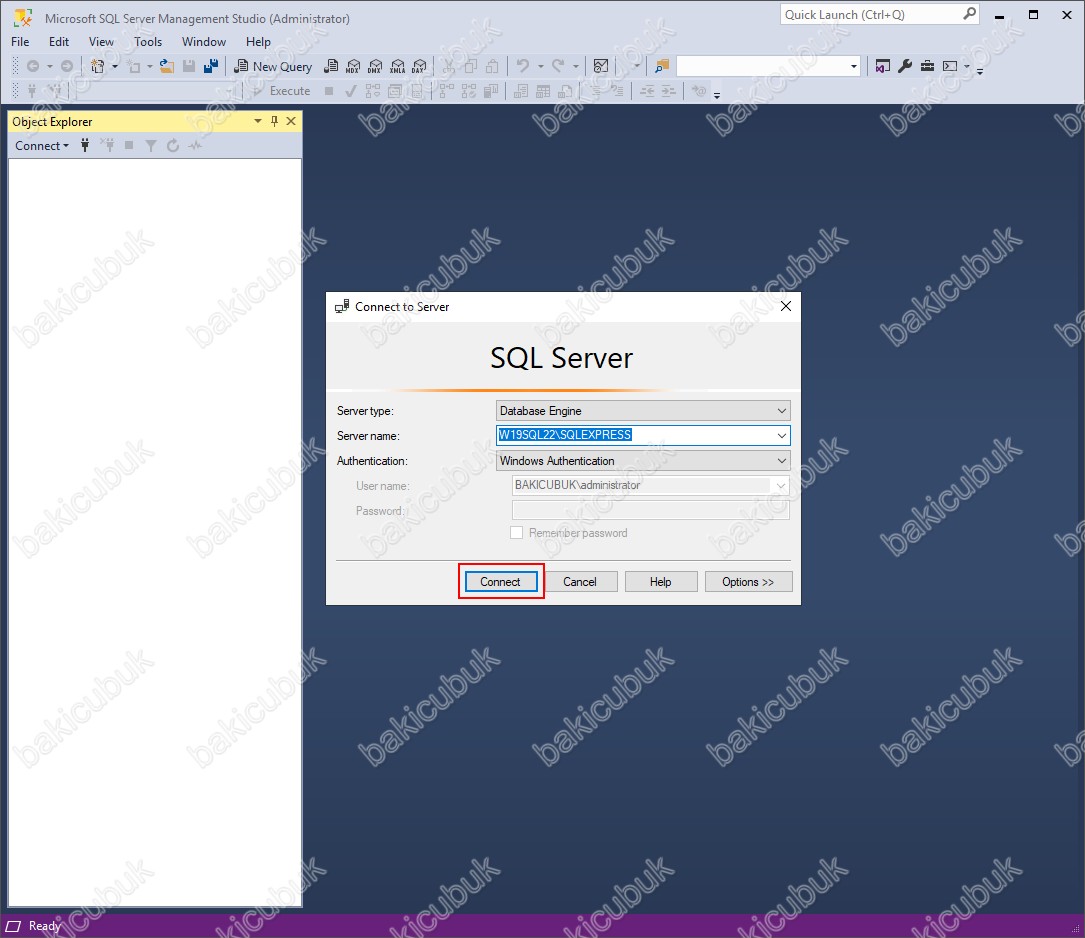Close the Connect to Server dialog

click(785, 306)
